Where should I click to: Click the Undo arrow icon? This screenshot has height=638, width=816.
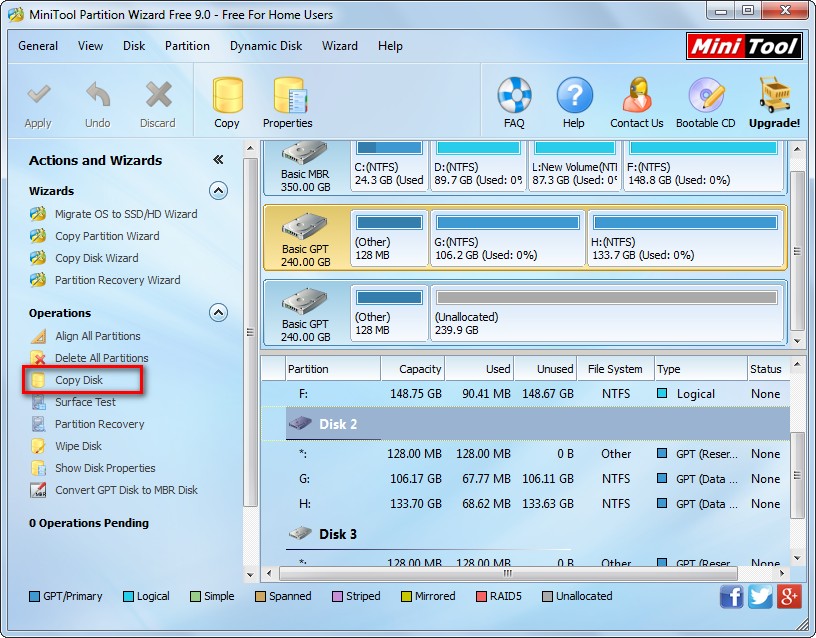(98, 95)
